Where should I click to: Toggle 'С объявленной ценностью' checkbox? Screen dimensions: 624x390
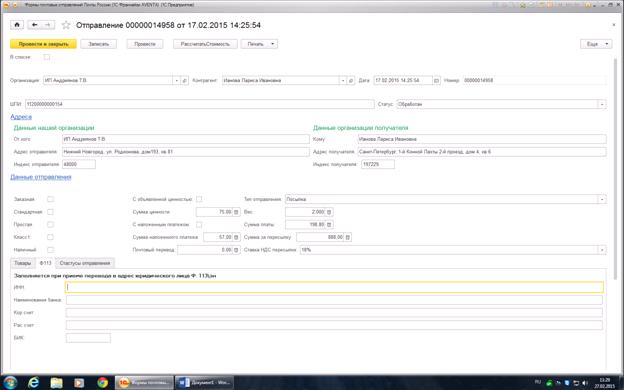coord(199,199)
